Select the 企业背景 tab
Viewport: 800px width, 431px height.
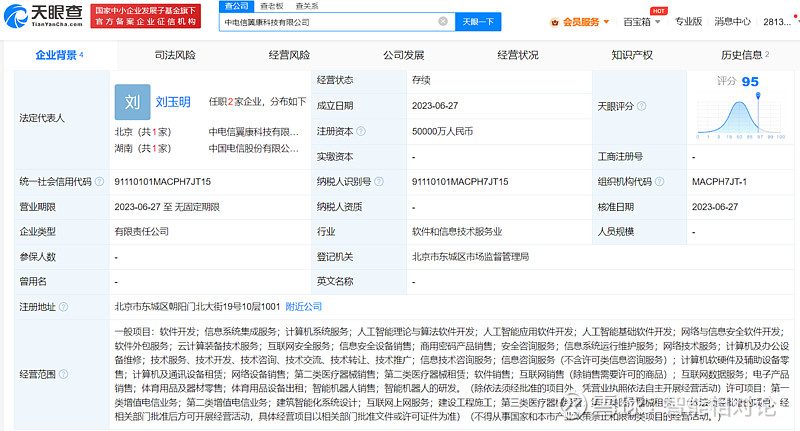60,55
